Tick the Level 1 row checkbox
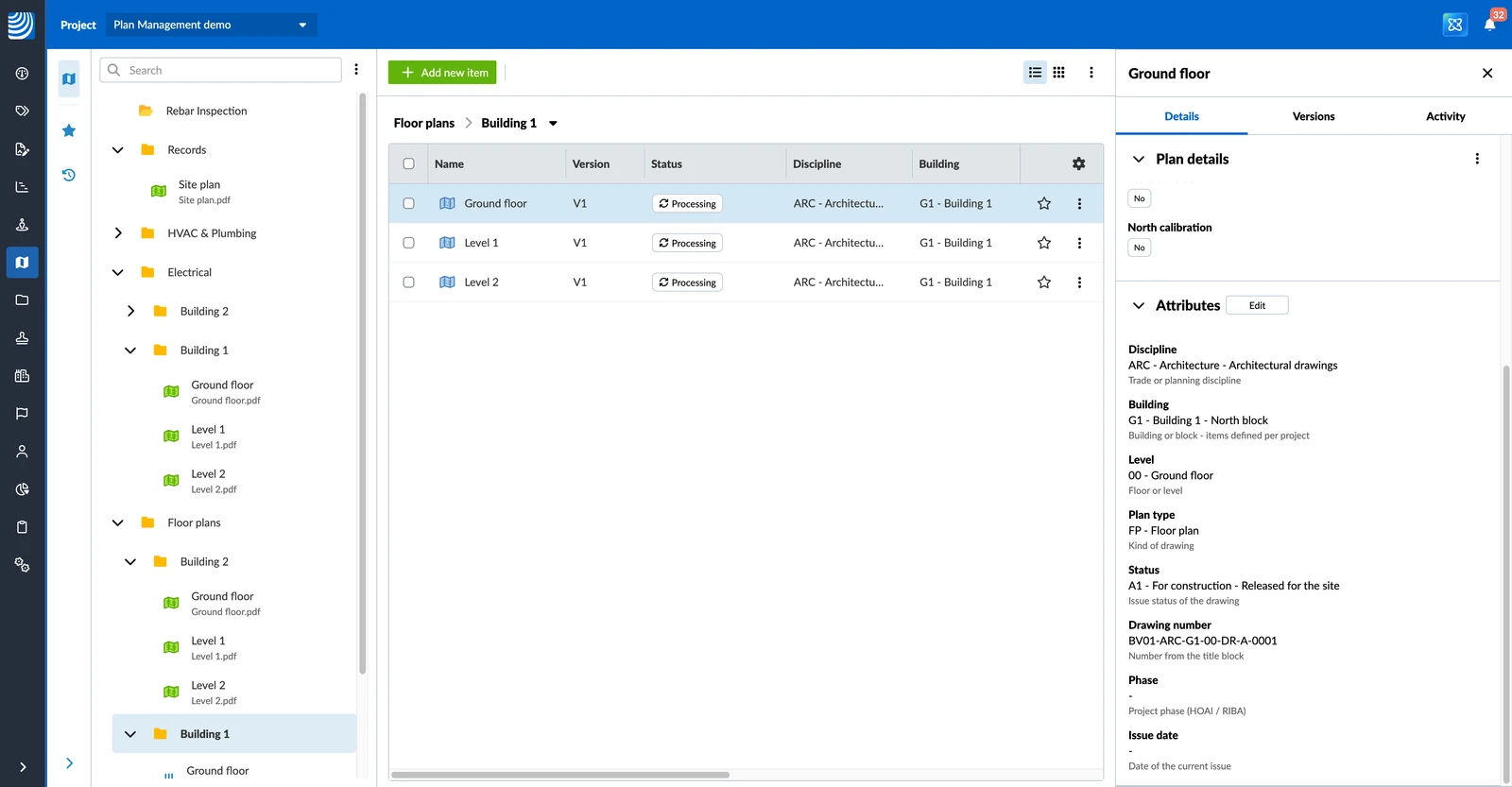Viewport: 1512px width, 787px height. coord(409,244)
